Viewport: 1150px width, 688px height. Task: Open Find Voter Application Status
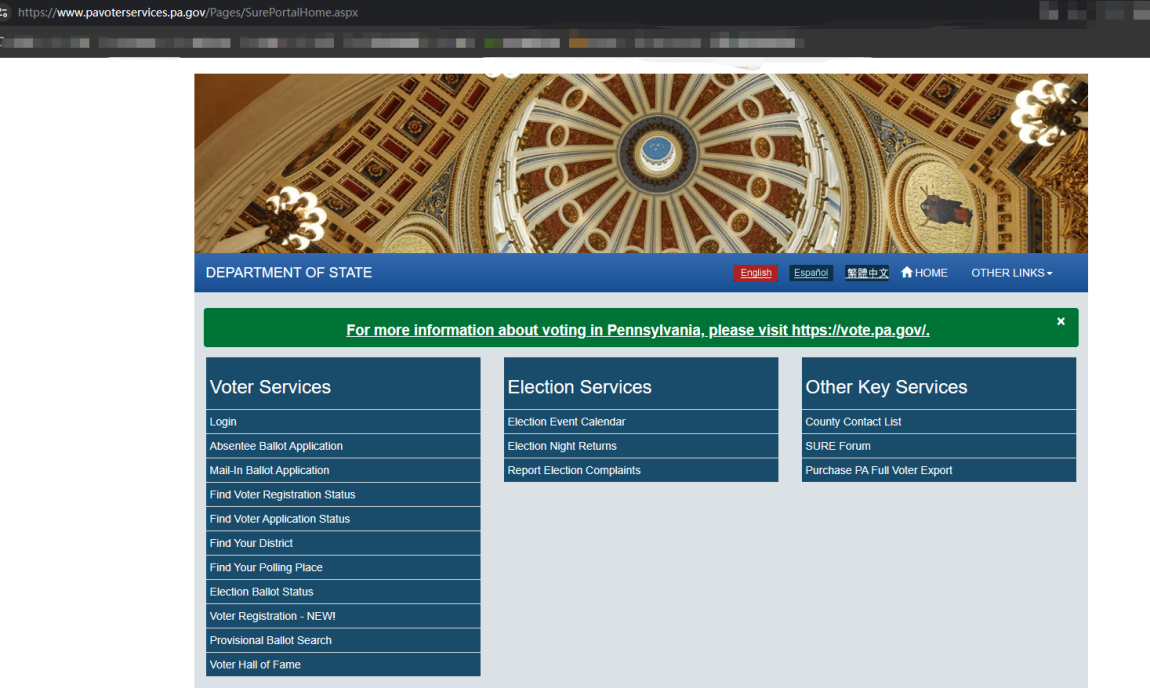coord(280,519)
